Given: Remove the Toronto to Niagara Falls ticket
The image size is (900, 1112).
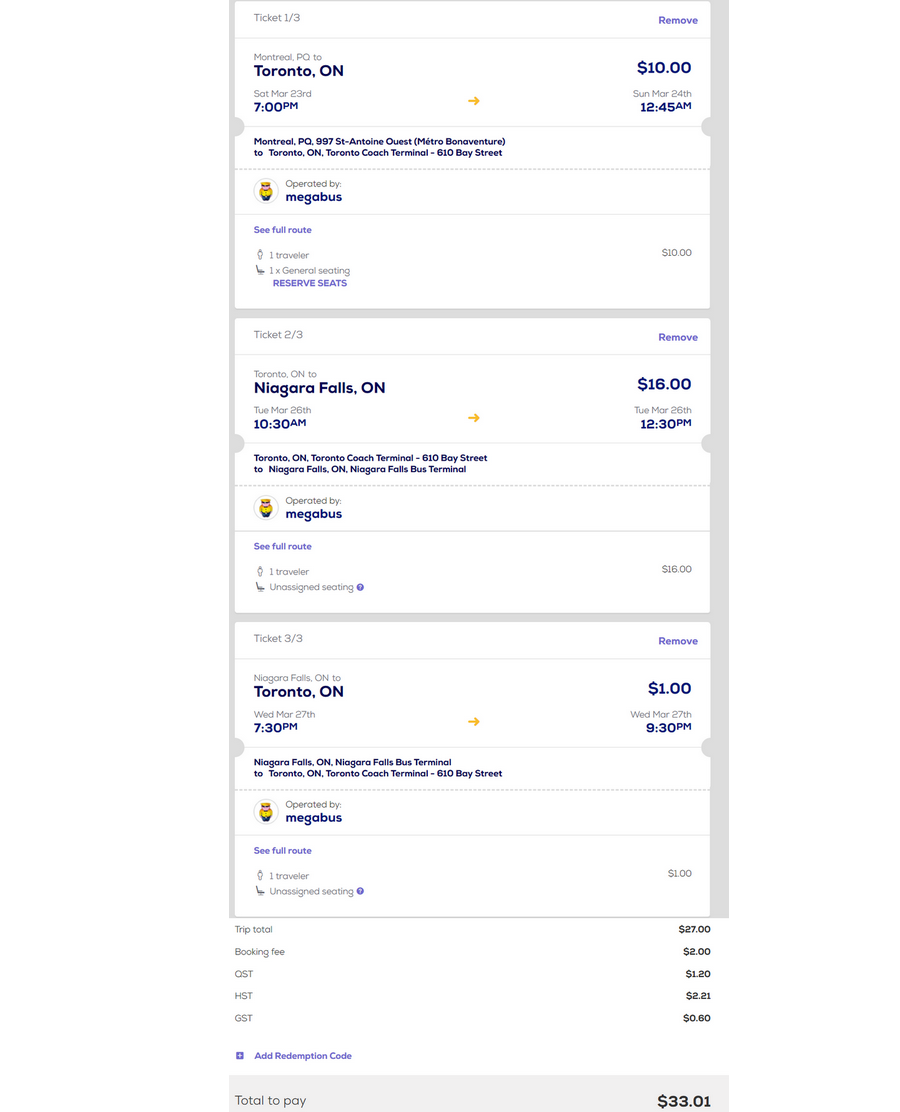Looking at the screenshot, I should click(678, 338).
